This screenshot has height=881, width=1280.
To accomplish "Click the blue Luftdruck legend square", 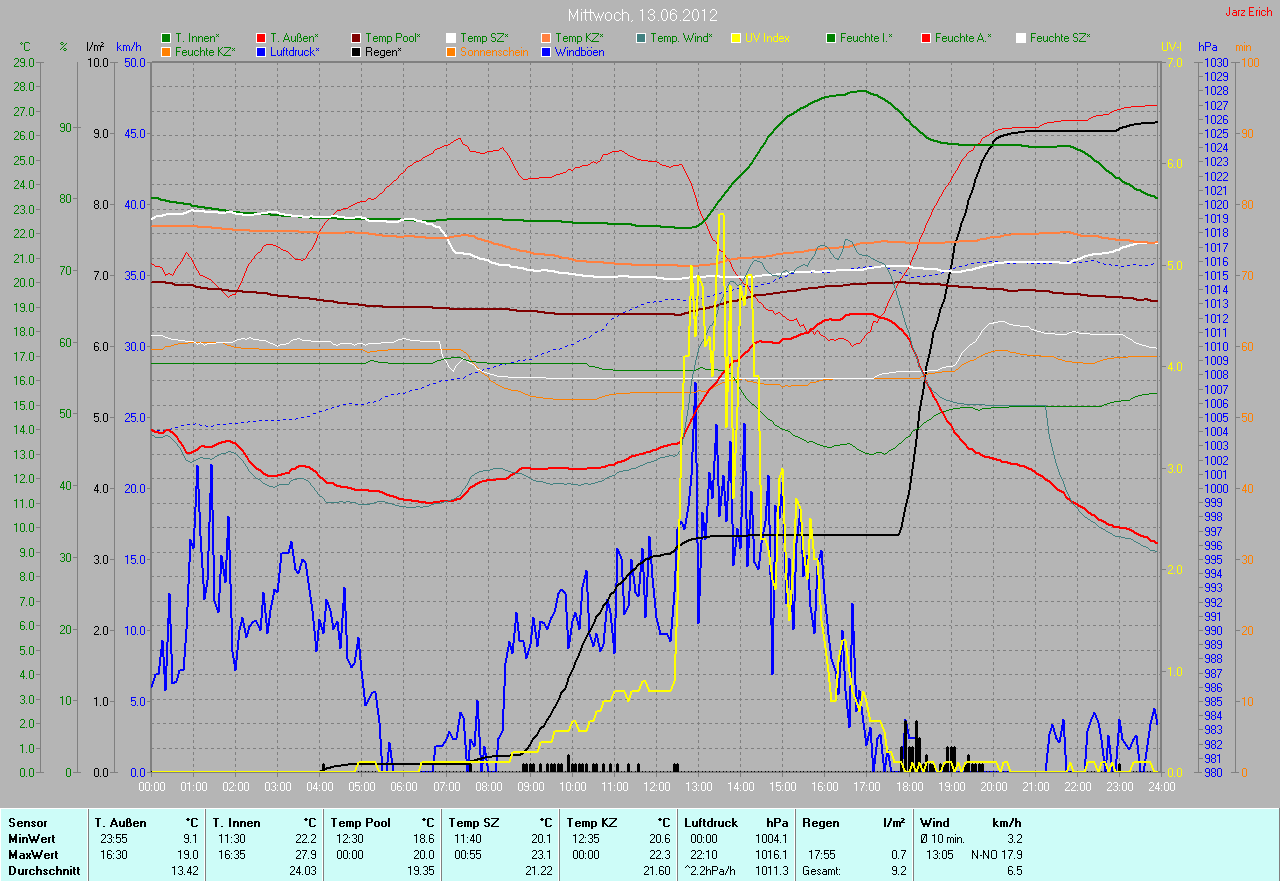I will coord(261,51).
